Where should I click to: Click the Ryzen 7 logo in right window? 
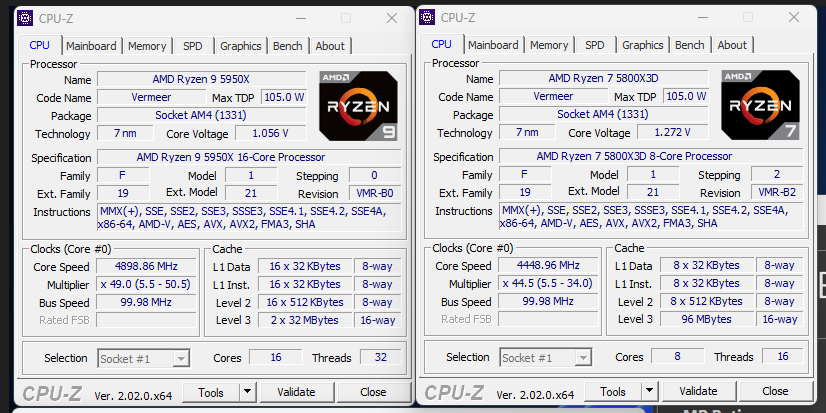click(x=761, y=105)
